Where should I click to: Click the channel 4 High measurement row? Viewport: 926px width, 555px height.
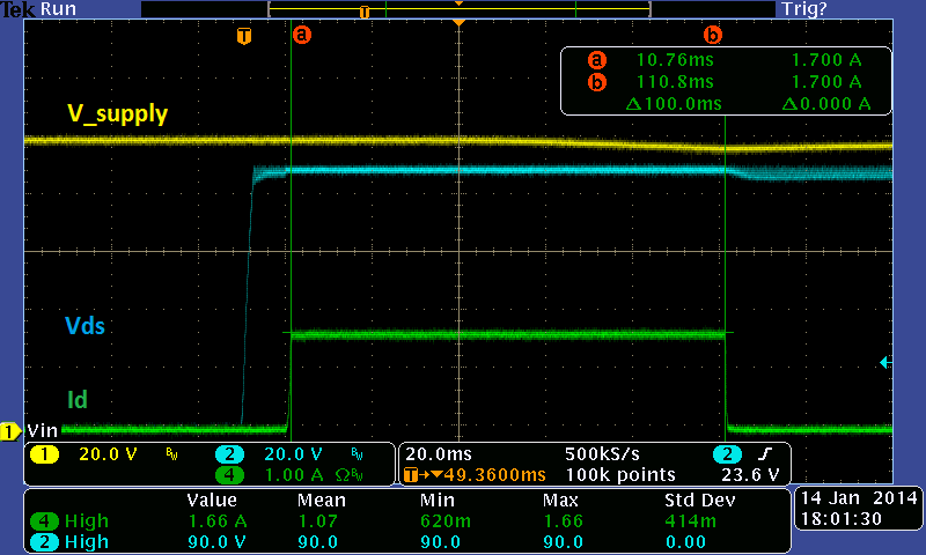(x=86, y=521)
